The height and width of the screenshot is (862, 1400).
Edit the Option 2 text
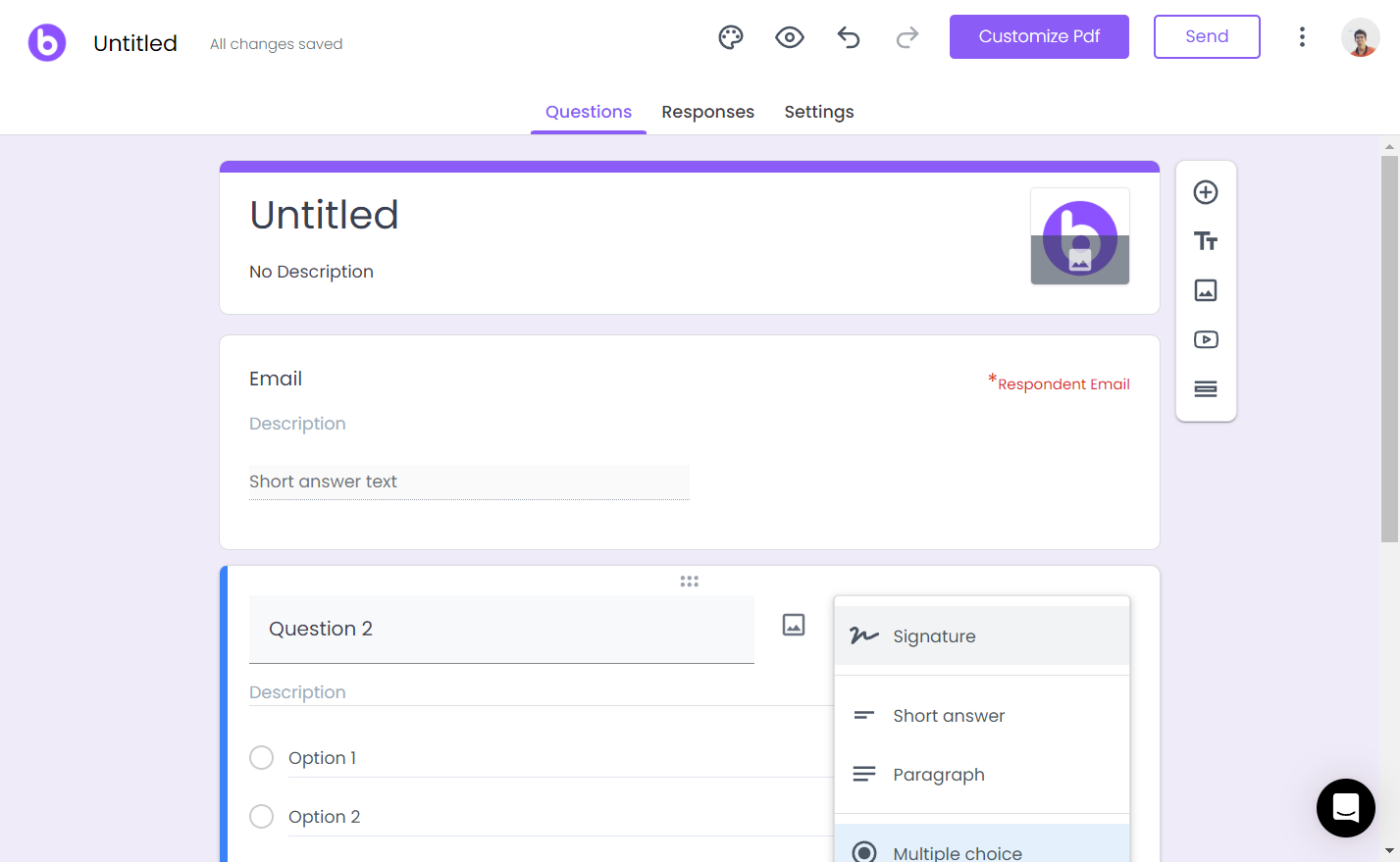(561, 817)
